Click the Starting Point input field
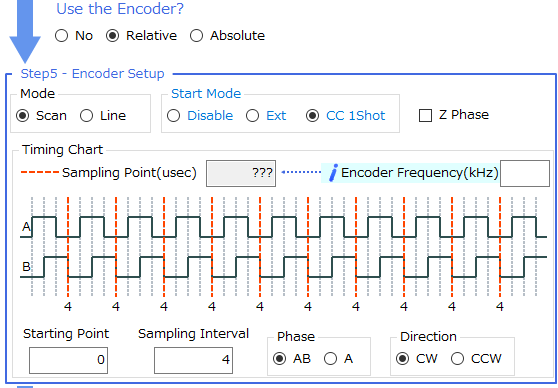 (x=68, y=360)
